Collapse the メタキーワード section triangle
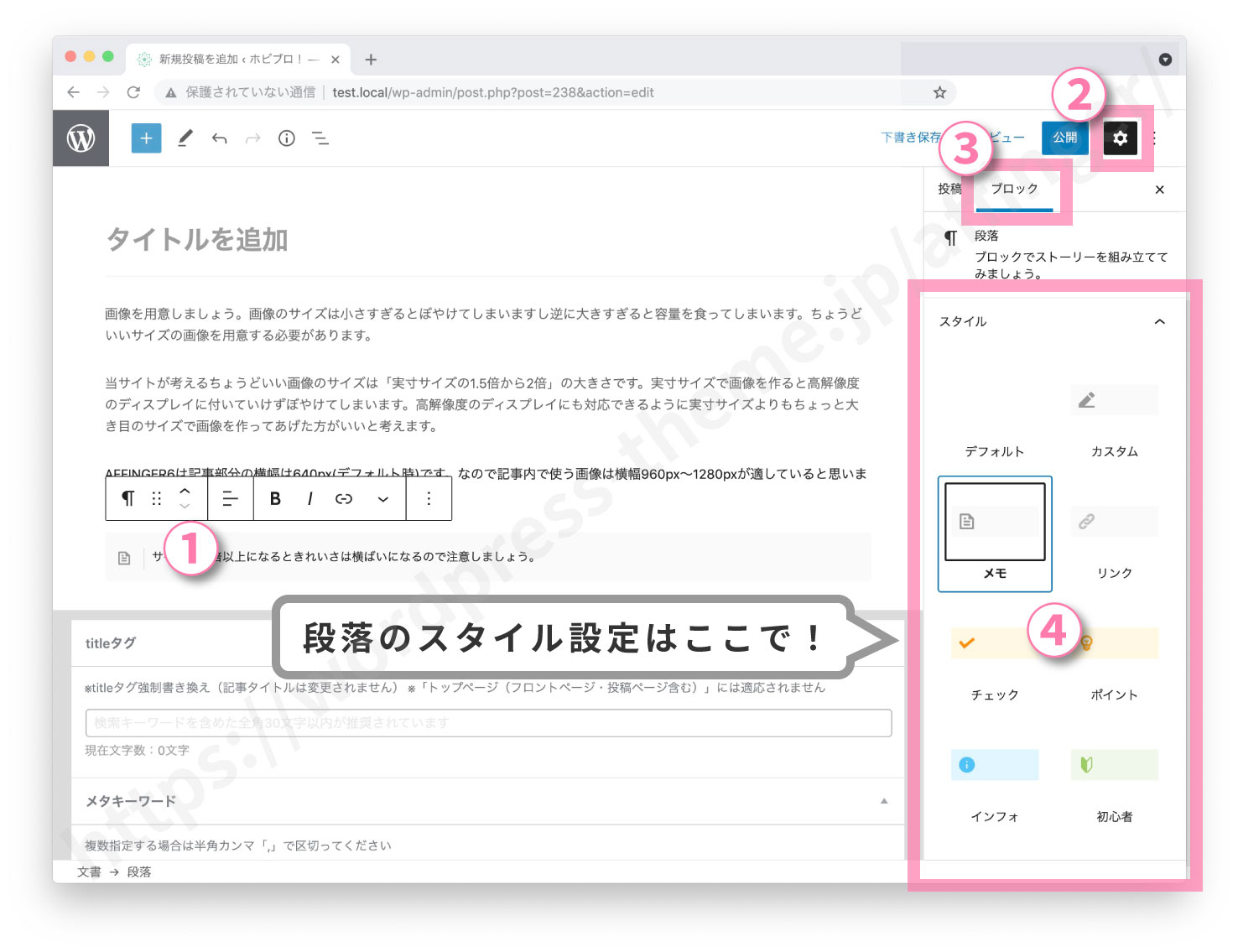1238x952 pixels. pos(884,801)
